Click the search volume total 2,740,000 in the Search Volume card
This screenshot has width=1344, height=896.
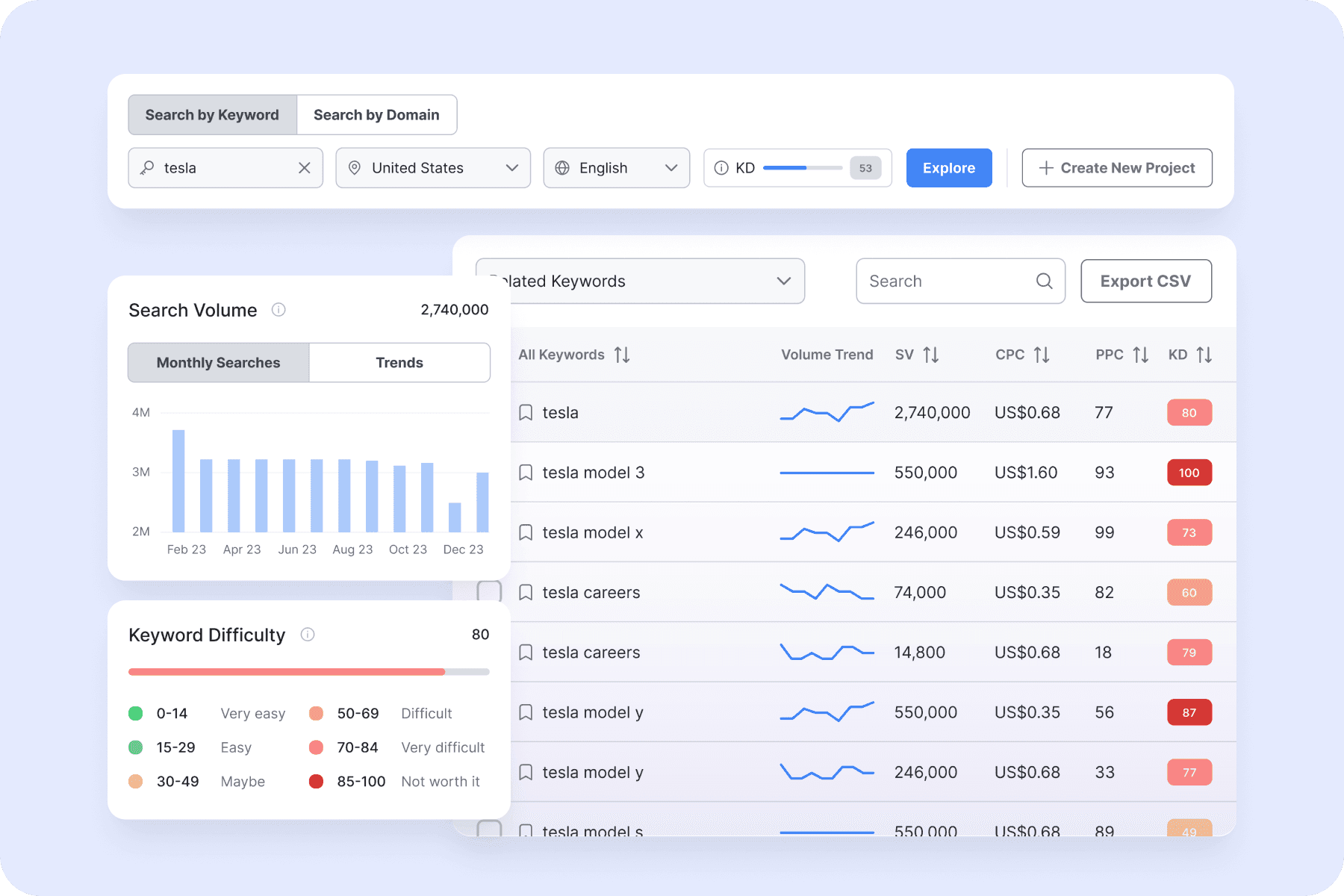click(x=455, y=310)
